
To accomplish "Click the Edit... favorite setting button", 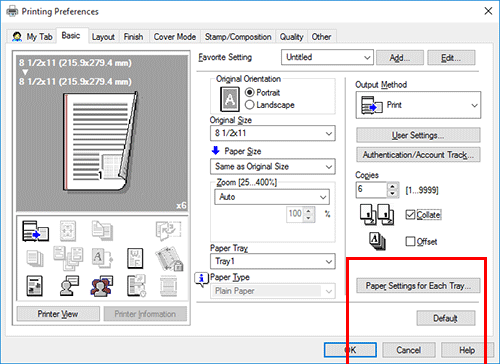I will [x=451, y=58].
